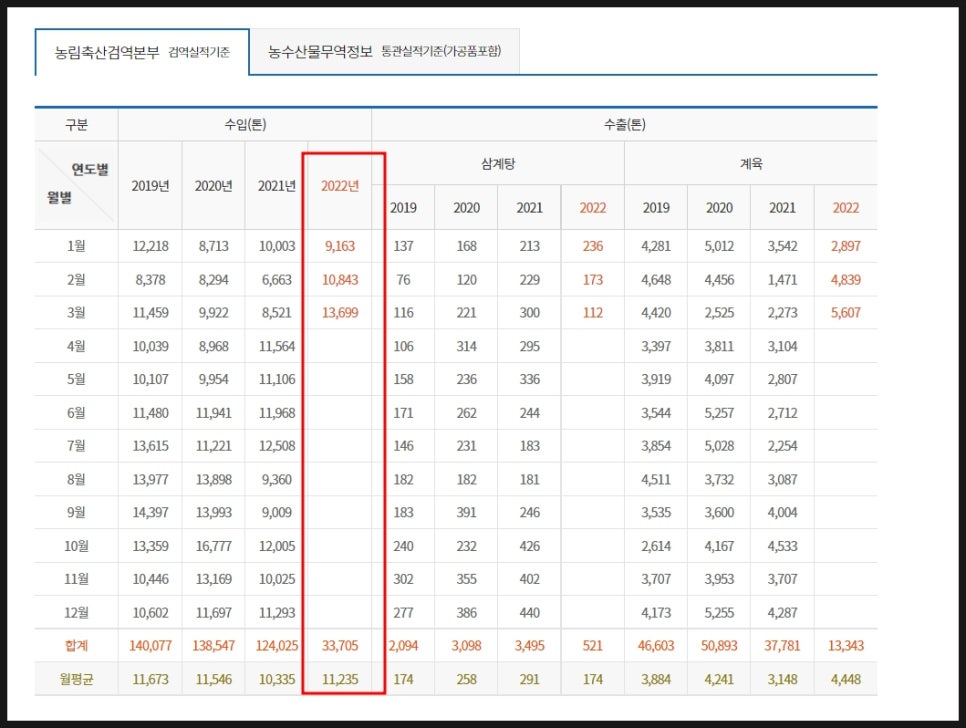
Task: Click the 138,547 total for 2020
Action: point(213,645)
